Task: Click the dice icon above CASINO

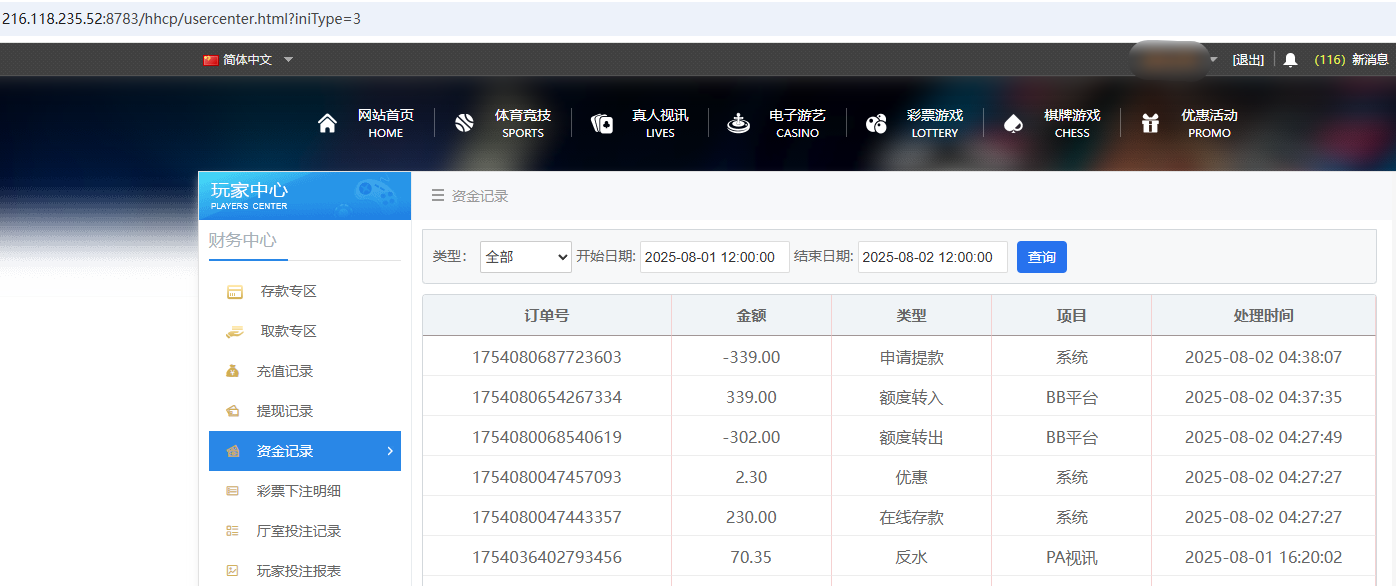Action: coord(738,122)
